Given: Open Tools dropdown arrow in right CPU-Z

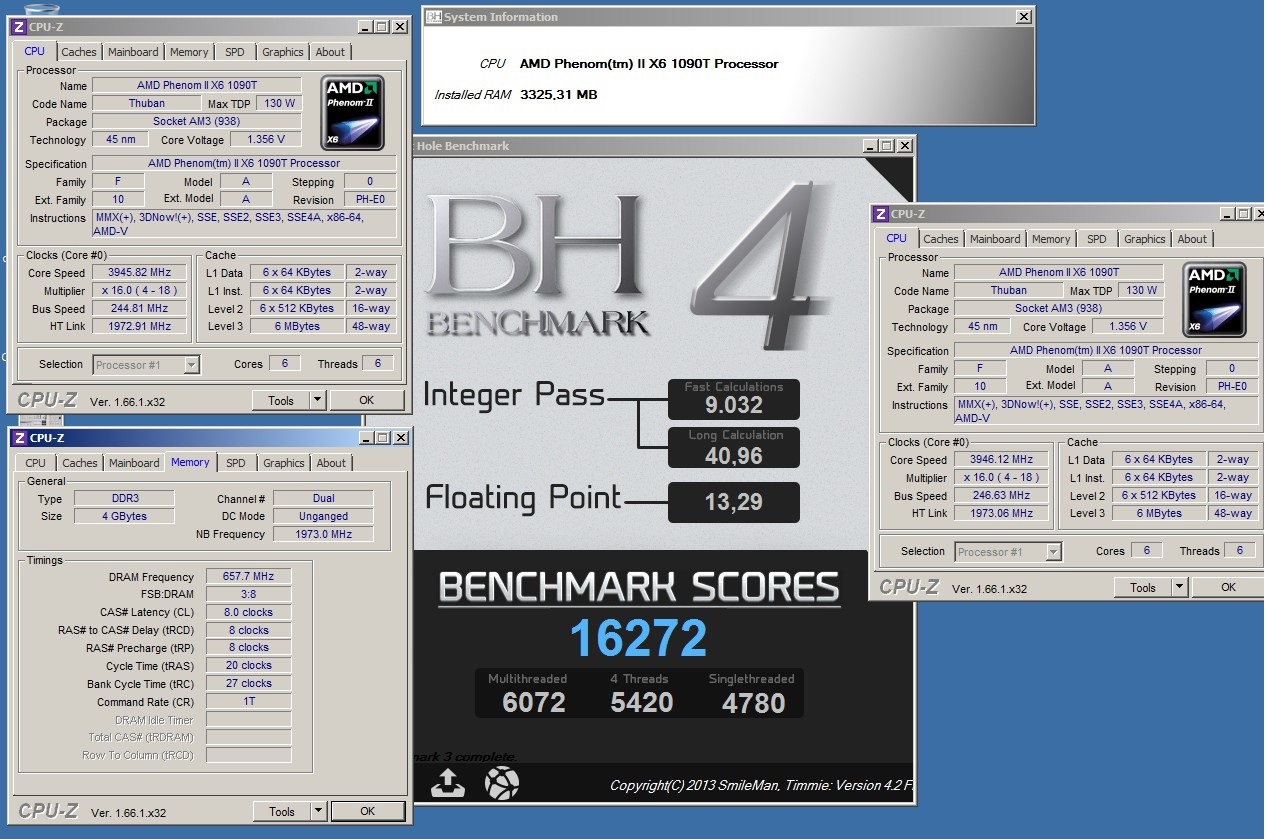Looking at the screenshot, I should point(1179,587).
